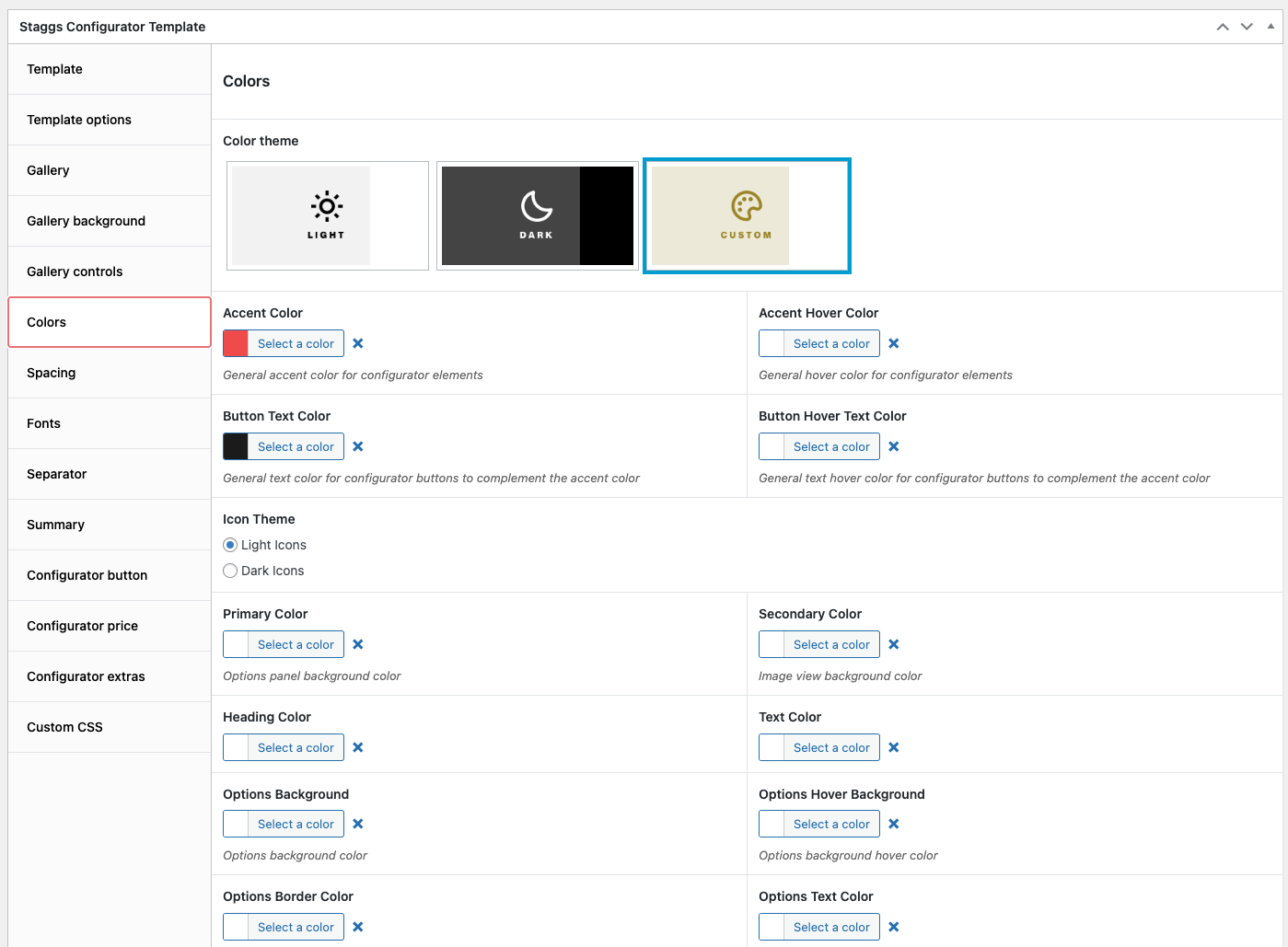Clear the Accent Hover Color value
The height and width of the screenshot is (947, 1288).
pos(894,343)
